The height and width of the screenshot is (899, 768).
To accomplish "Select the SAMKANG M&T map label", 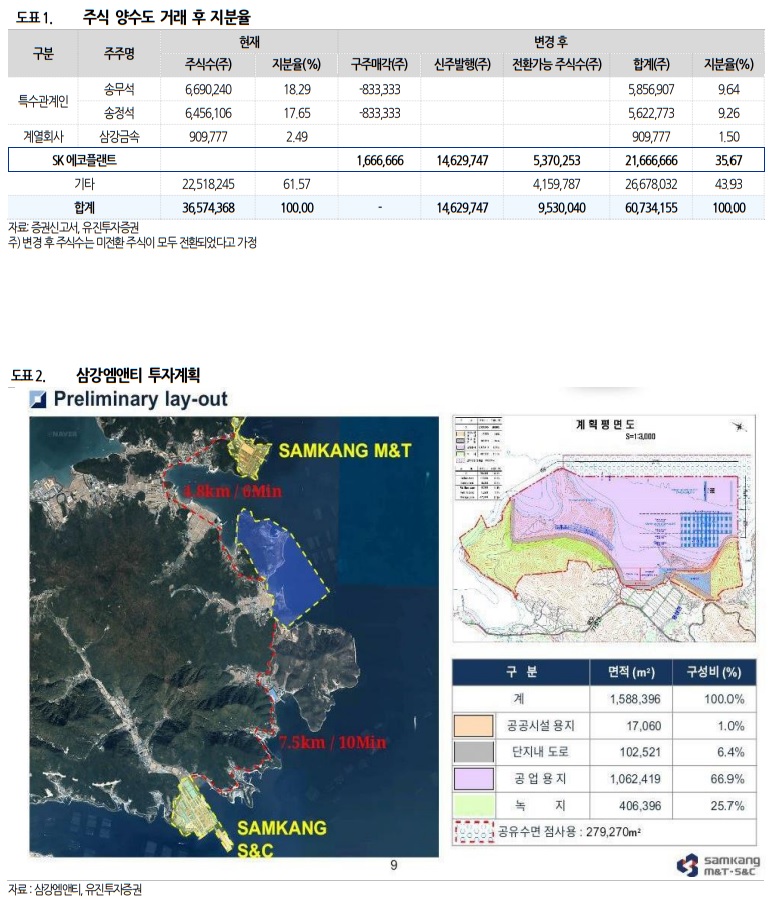I will [x=345, y=451].
